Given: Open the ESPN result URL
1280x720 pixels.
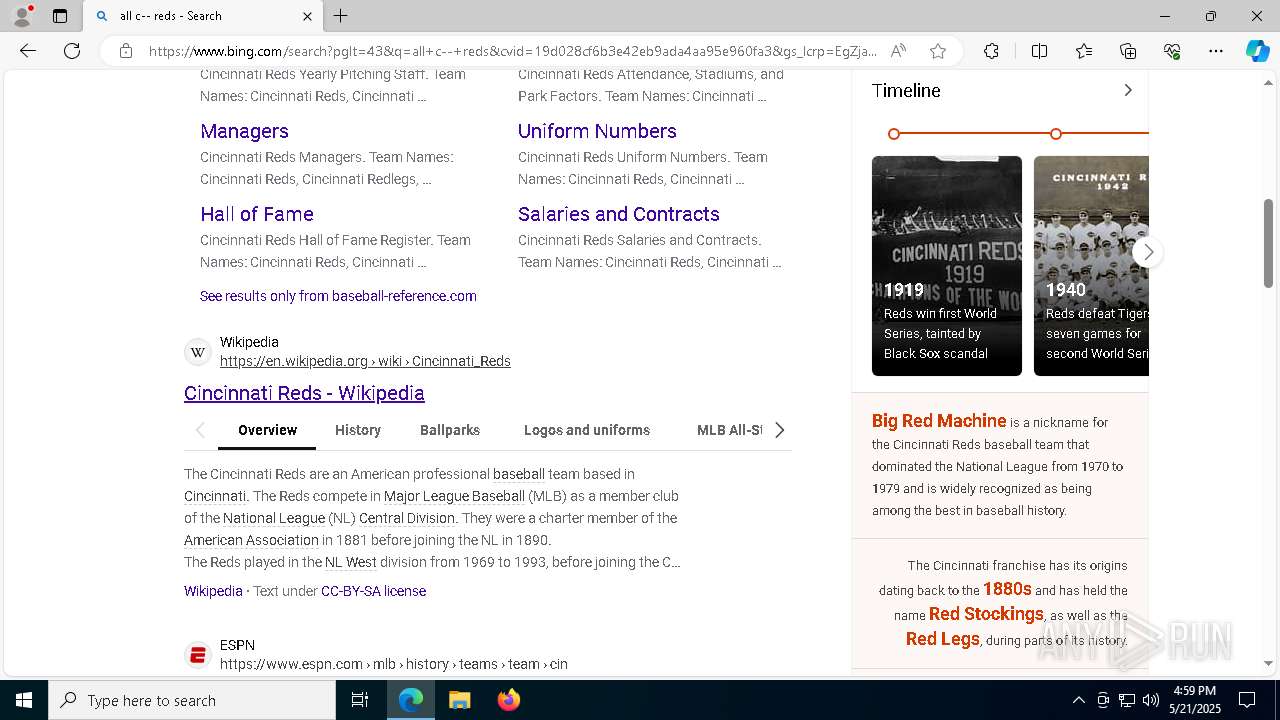Looking at the screenshot, I should tap(394, 664).
